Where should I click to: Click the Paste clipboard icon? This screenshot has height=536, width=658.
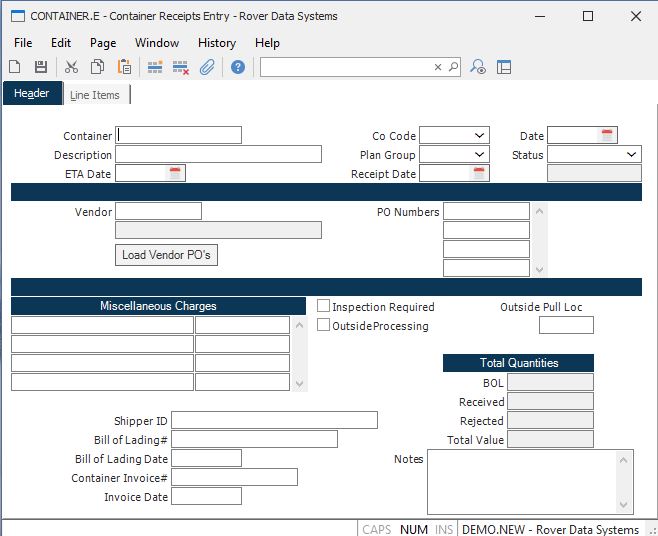coord(125,67)
